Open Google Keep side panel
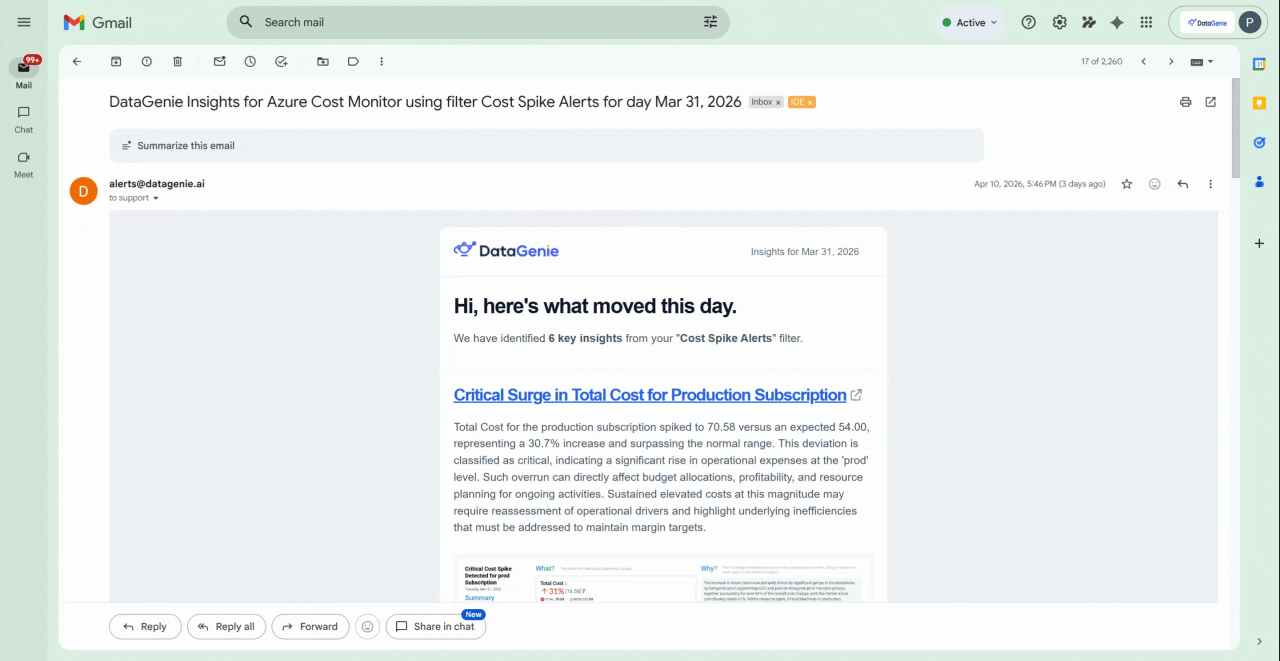1280x661 pixels. pyautogui.click(x=1259, y=103)
